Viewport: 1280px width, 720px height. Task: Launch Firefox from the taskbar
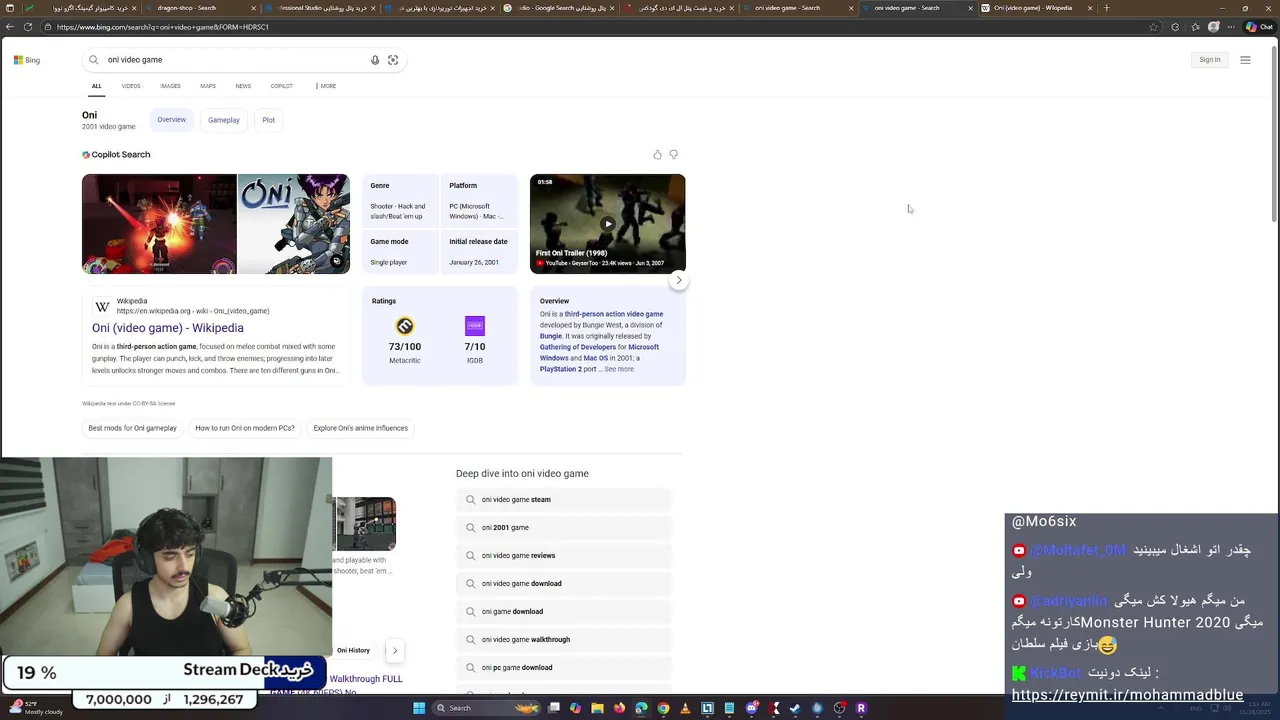click(x=619, y=708)
